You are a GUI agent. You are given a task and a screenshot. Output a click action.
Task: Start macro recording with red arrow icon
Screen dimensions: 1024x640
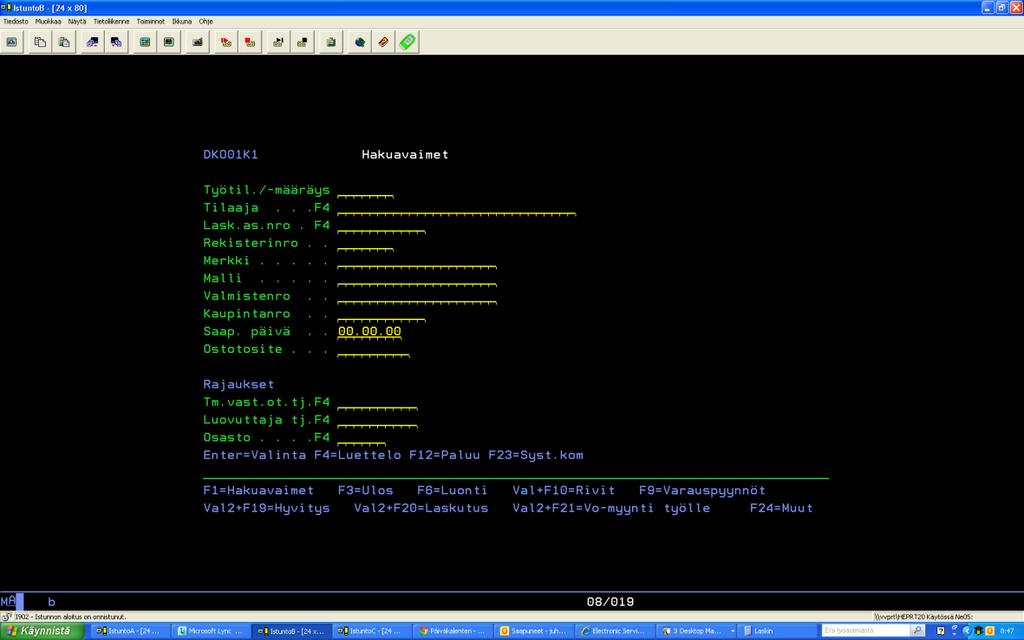coord(226,42)
